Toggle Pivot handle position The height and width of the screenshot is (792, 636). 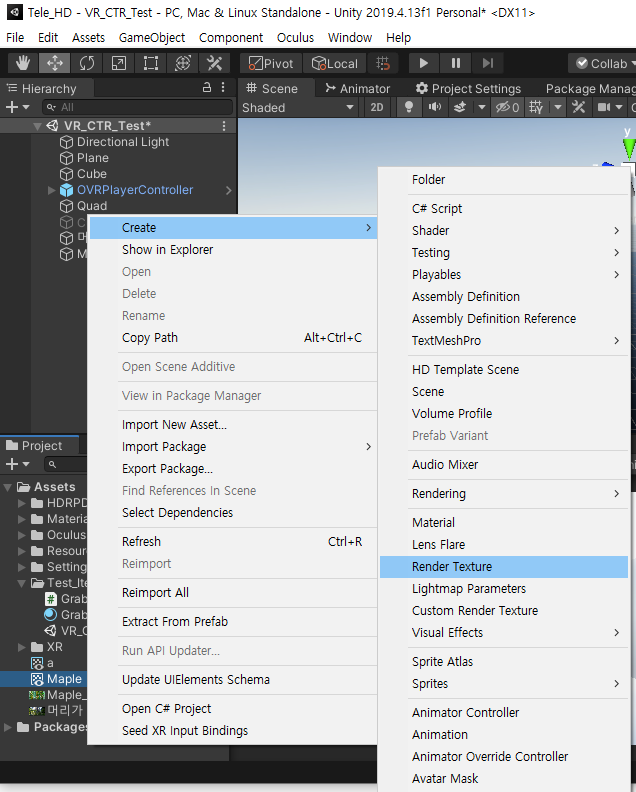point(271,63)
